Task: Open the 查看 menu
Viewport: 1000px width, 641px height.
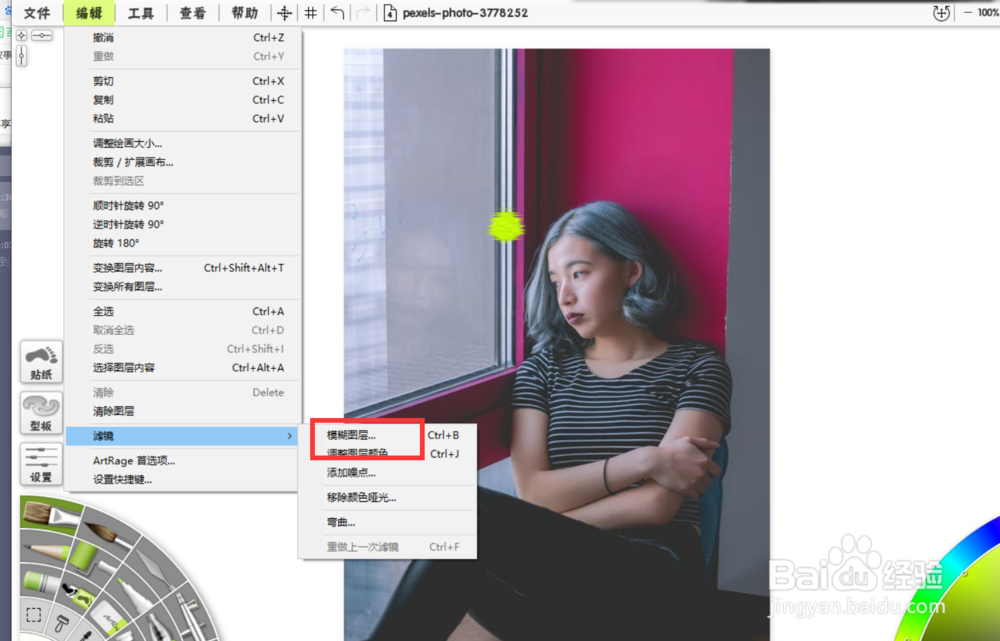Action: 193,13
